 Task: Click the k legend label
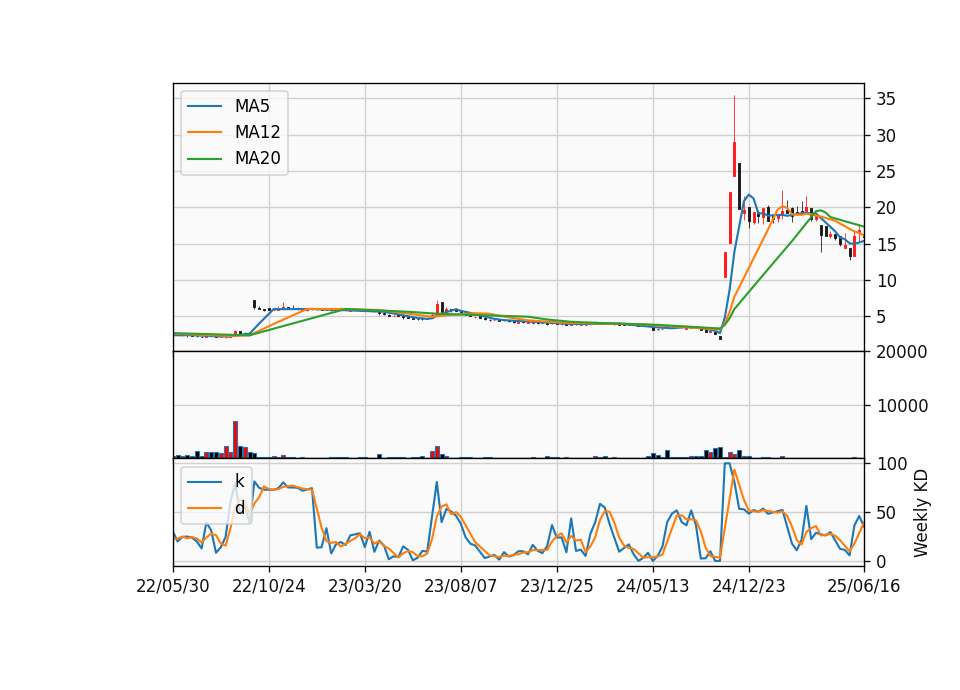click(239, 481)
